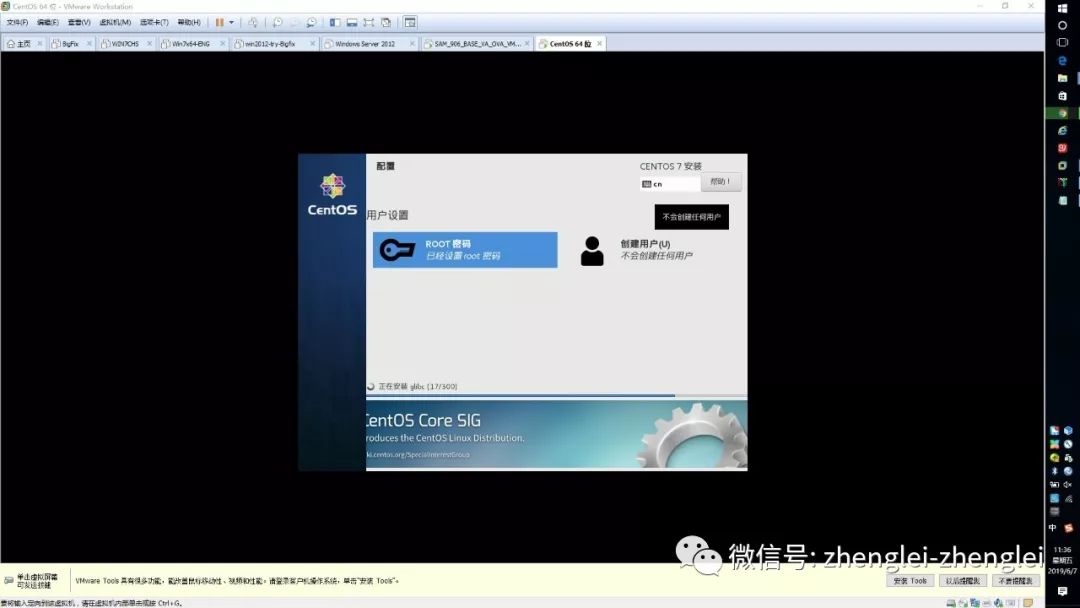Click the muted volume tray icon
1080x608 pixels.
click(x=1068, y=485)
